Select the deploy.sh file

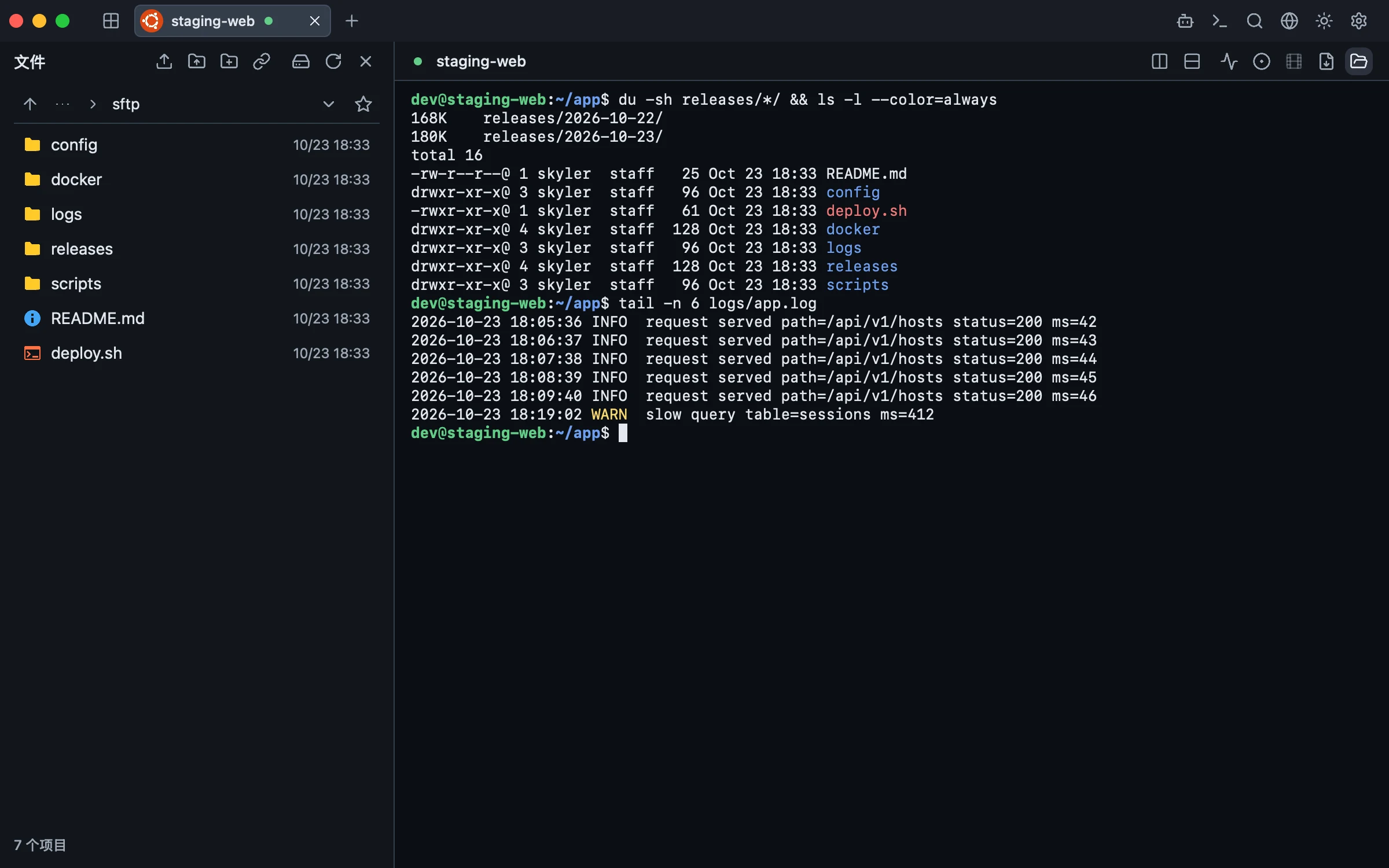tap(197, 353)
